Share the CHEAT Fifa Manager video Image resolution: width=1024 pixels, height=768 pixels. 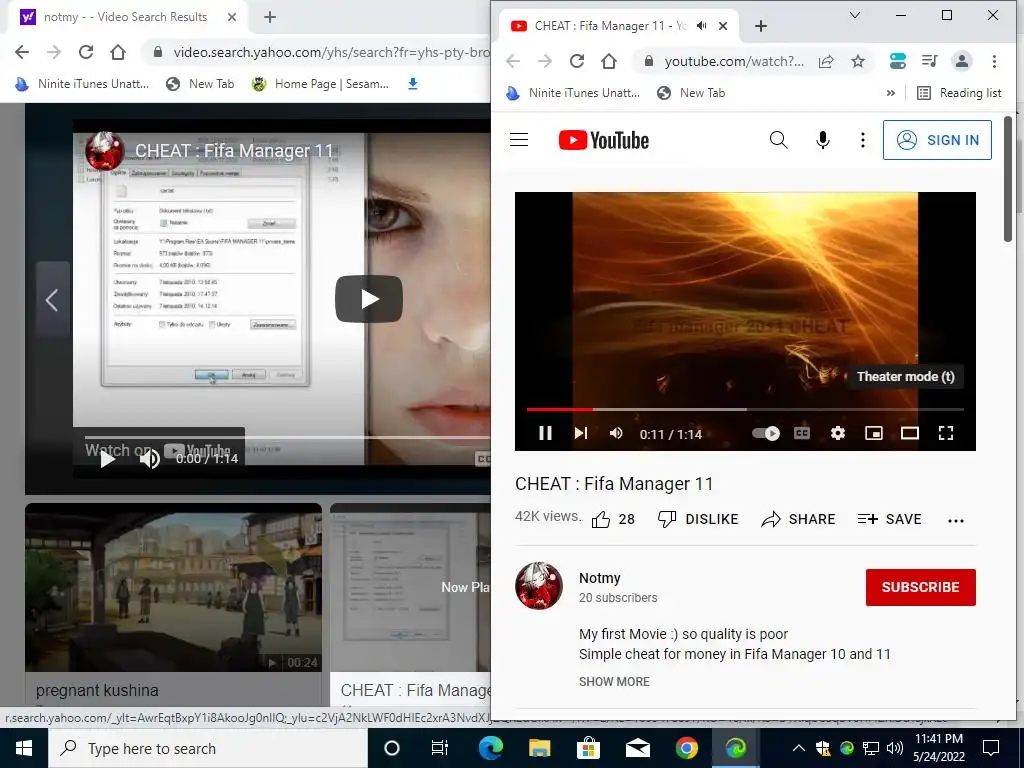tap(798, 519)
